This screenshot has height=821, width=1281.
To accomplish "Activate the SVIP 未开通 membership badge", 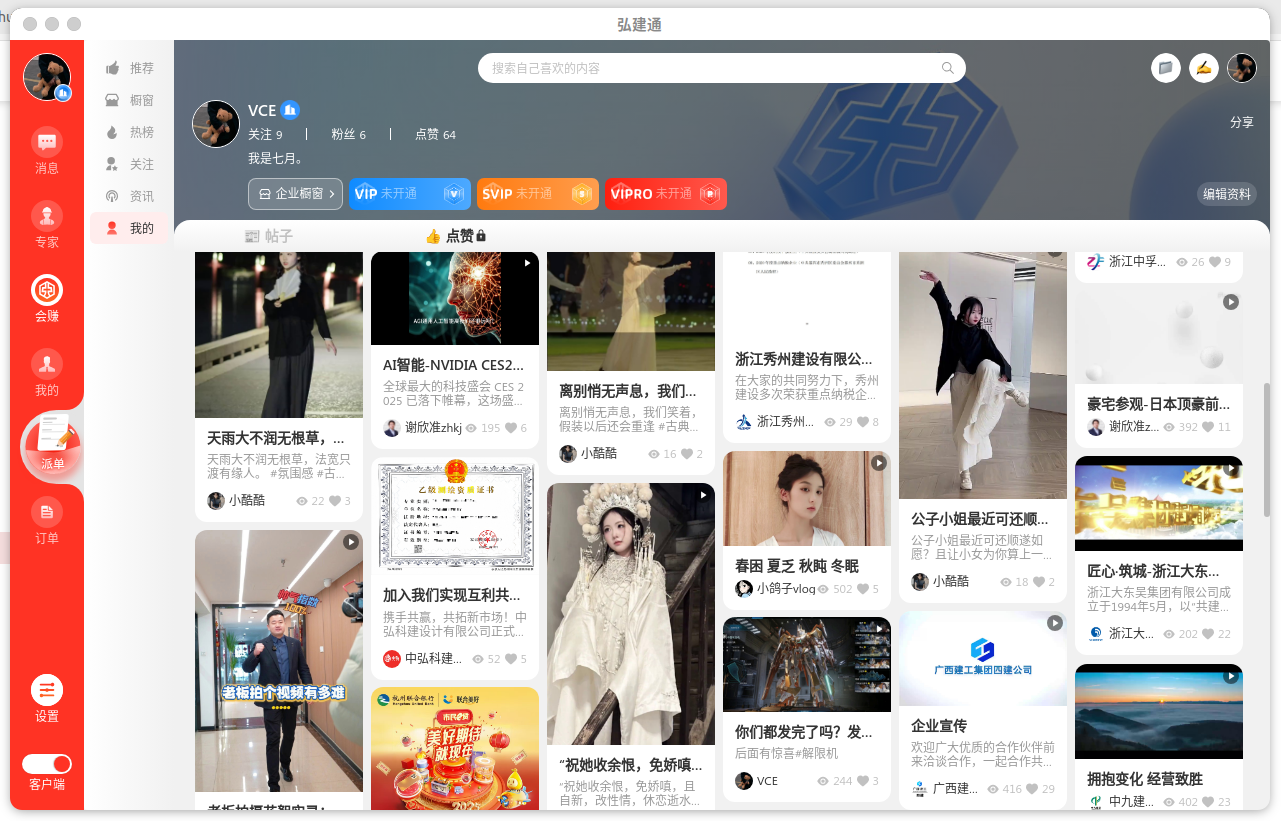I will point(537,194).
